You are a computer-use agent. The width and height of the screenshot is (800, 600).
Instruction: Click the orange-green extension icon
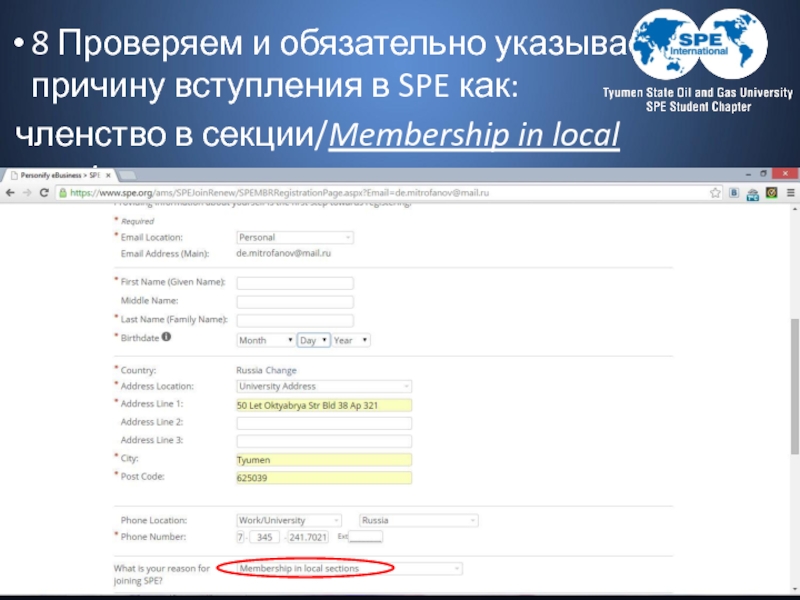pyautogui.click(x=771, y=193)
